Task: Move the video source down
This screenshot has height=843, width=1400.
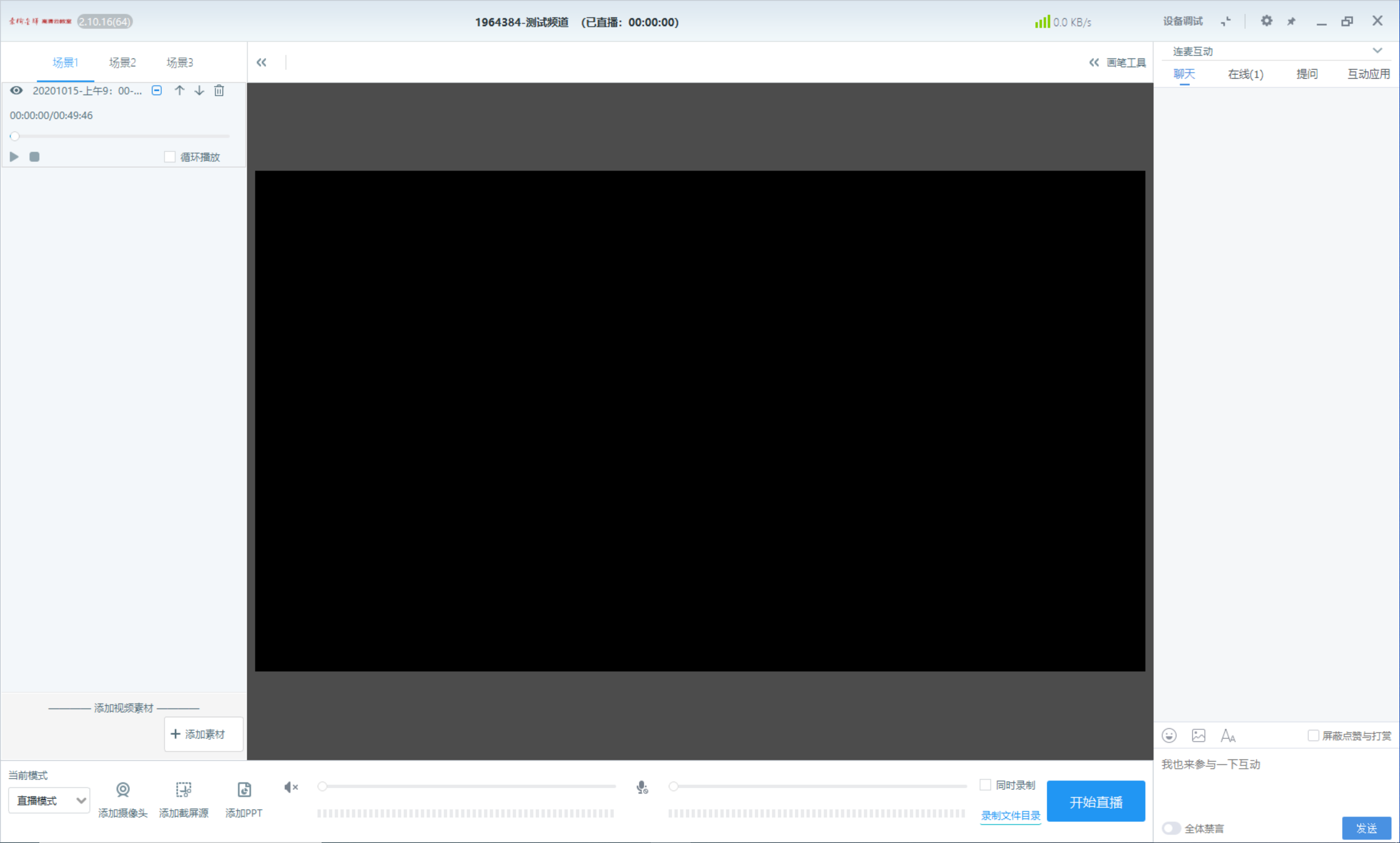Action: pos(199,90)
